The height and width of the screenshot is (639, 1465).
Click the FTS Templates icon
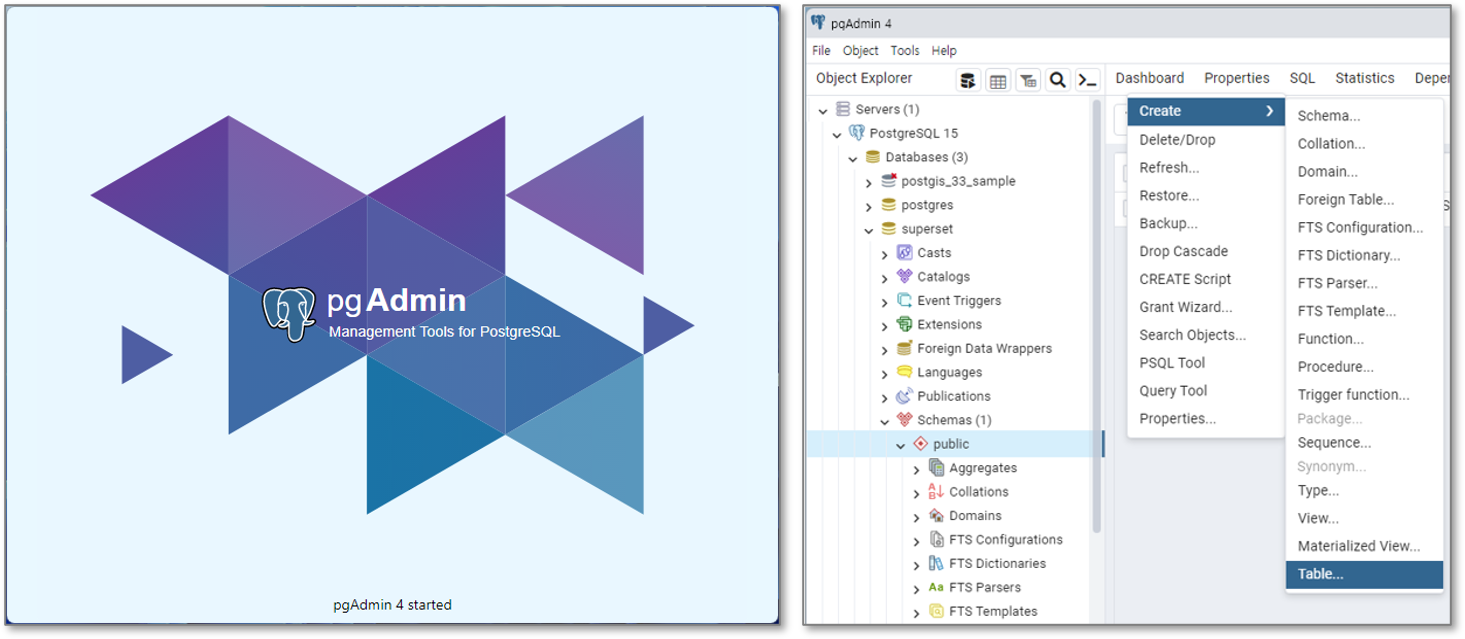(x=937, y=611)
